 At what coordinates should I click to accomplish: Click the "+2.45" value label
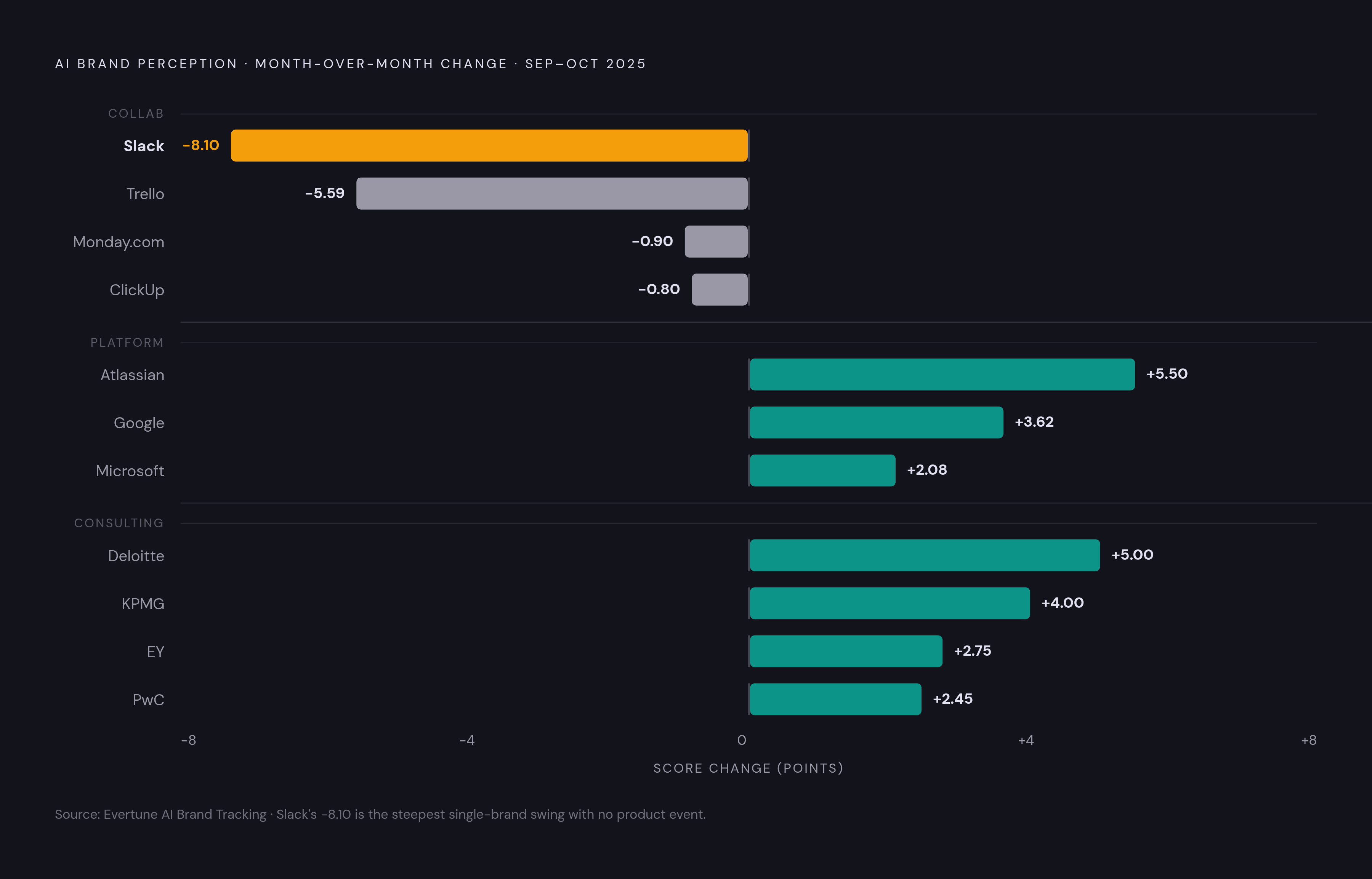point(953,699)
